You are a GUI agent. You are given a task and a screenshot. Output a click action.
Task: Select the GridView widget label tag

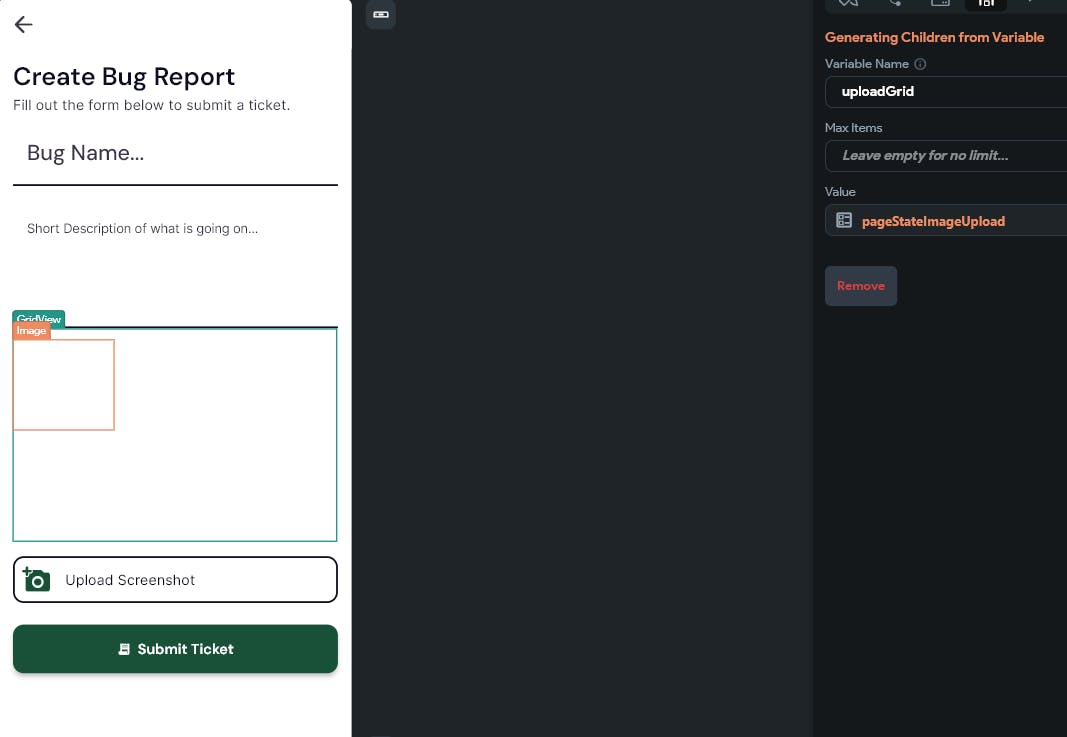(x=39, y=317)
